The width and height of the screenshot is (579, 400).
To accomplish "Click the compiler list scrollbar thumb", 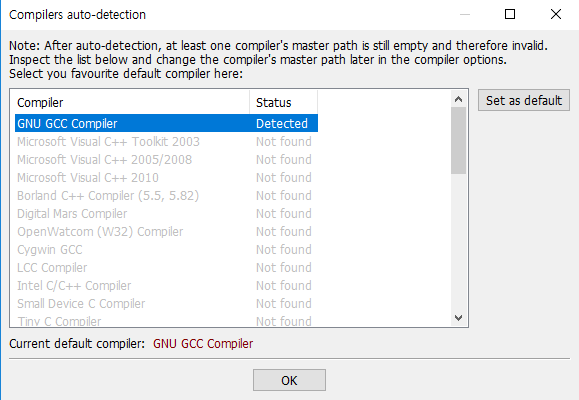I will click(459, 140).
